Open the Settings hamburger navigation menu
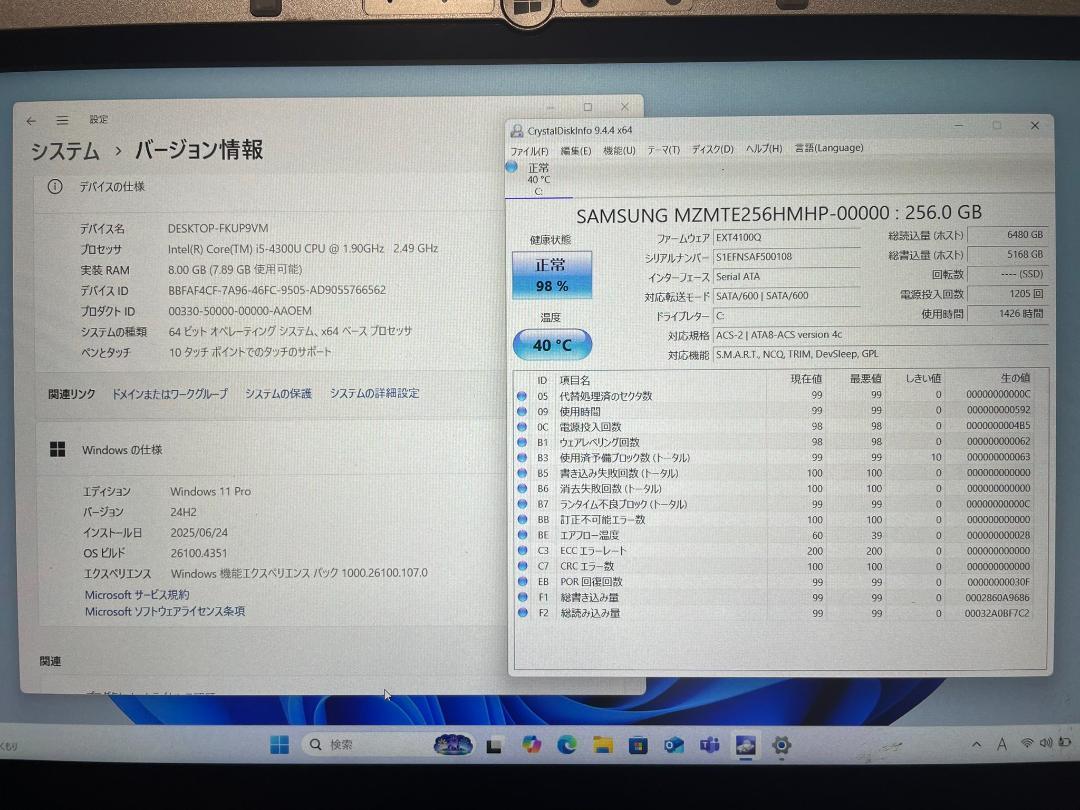Image resolution: width=1080 pixels, height=810 pixels. (63, 121)
